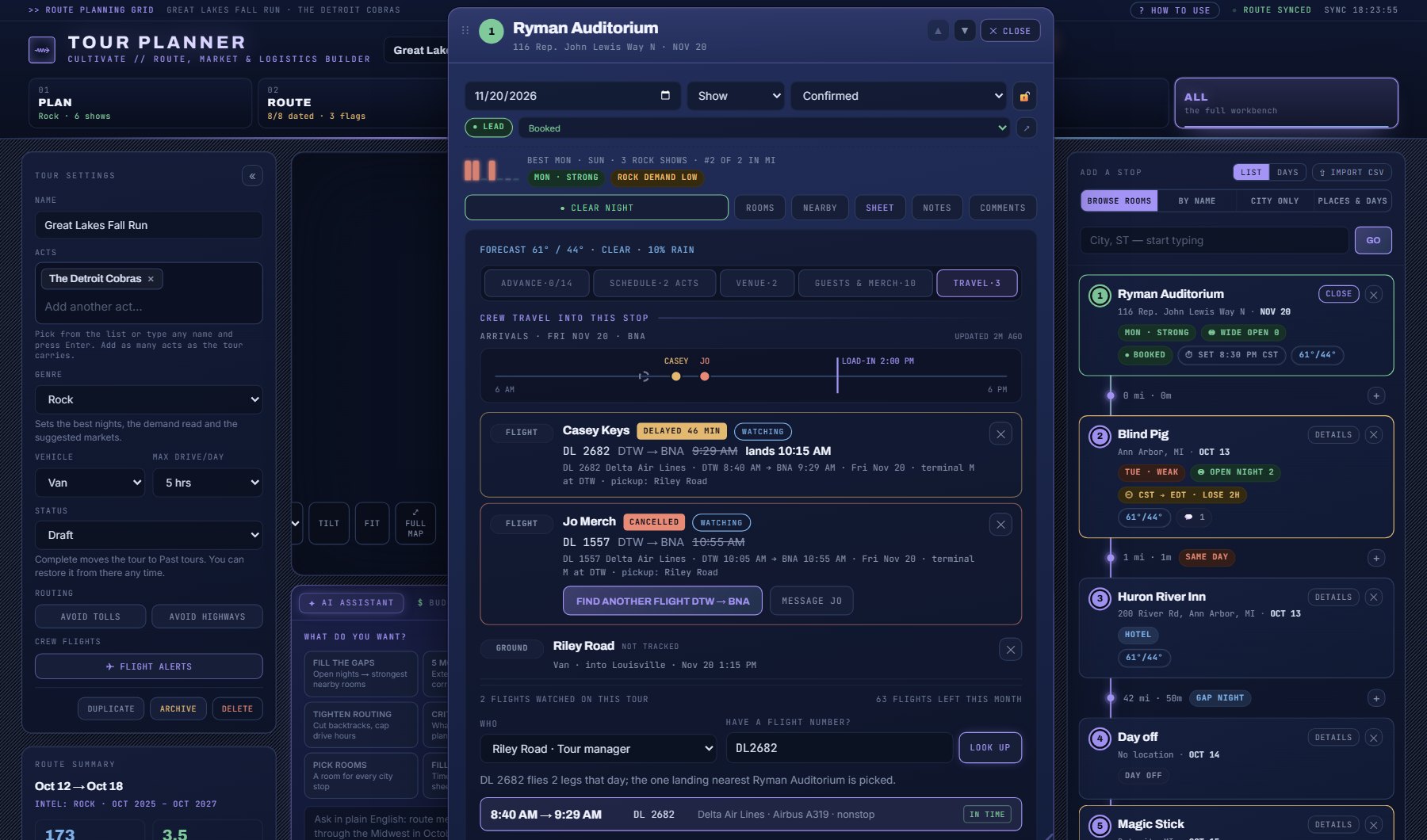Click Jo marker on arrivals timeline

coord(704,376)
